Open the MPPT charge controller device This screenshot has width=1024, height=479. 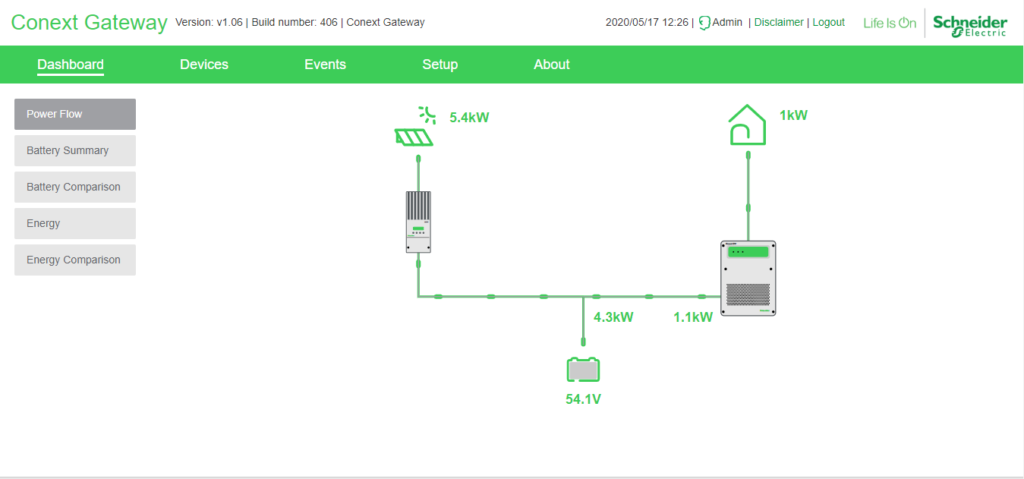pyautogui.click(x=418, y=222)
